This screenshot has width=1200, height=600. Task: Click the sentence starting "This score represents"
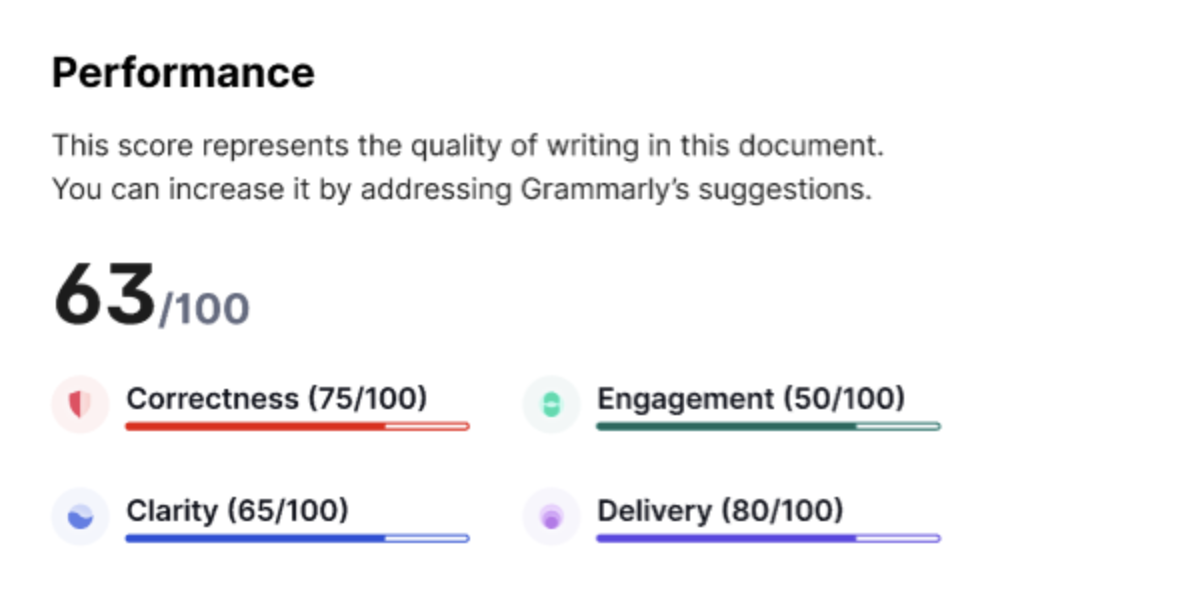click(468, 146)
